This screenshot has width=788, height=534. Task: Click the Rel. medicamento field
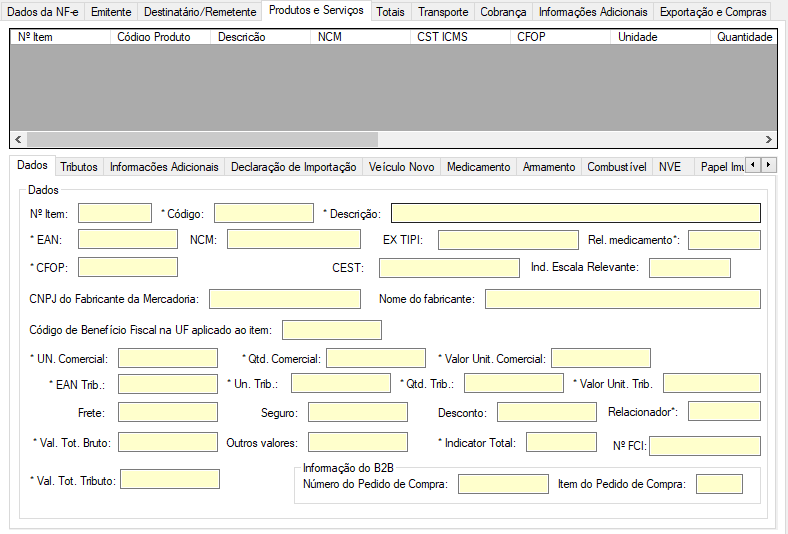pyautogui.click(x=724, y=240)
